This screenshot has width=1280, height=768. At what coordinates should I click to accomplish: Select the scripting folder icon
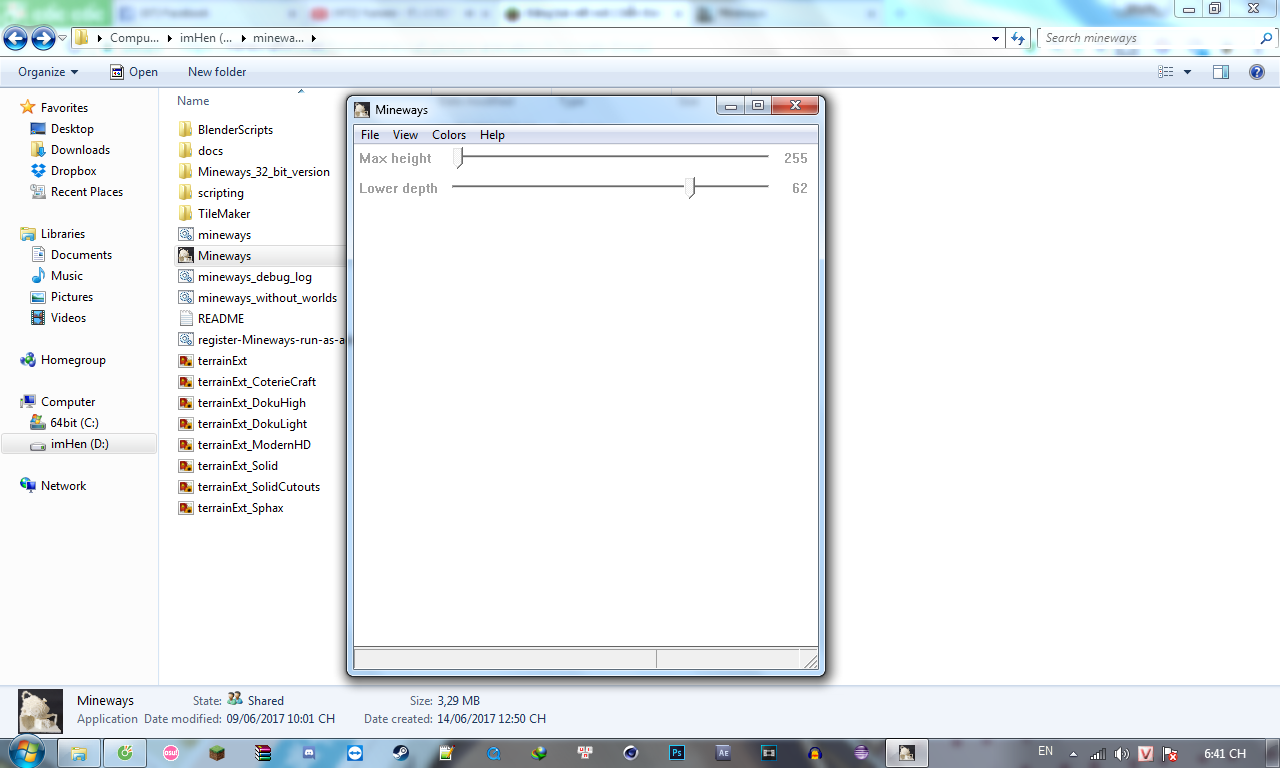click(x=185, y=193)
